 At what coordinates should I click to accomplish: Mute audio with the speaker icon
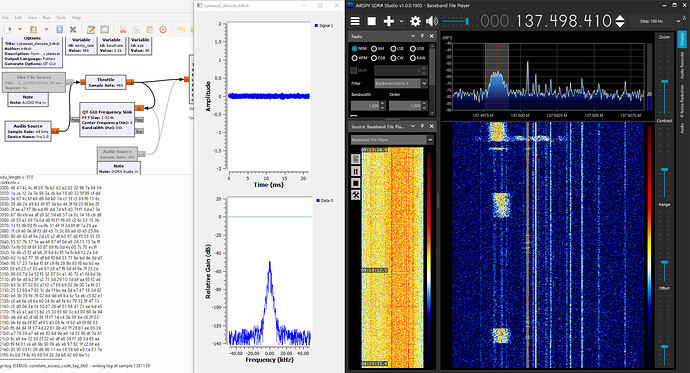tap(432, 21)
